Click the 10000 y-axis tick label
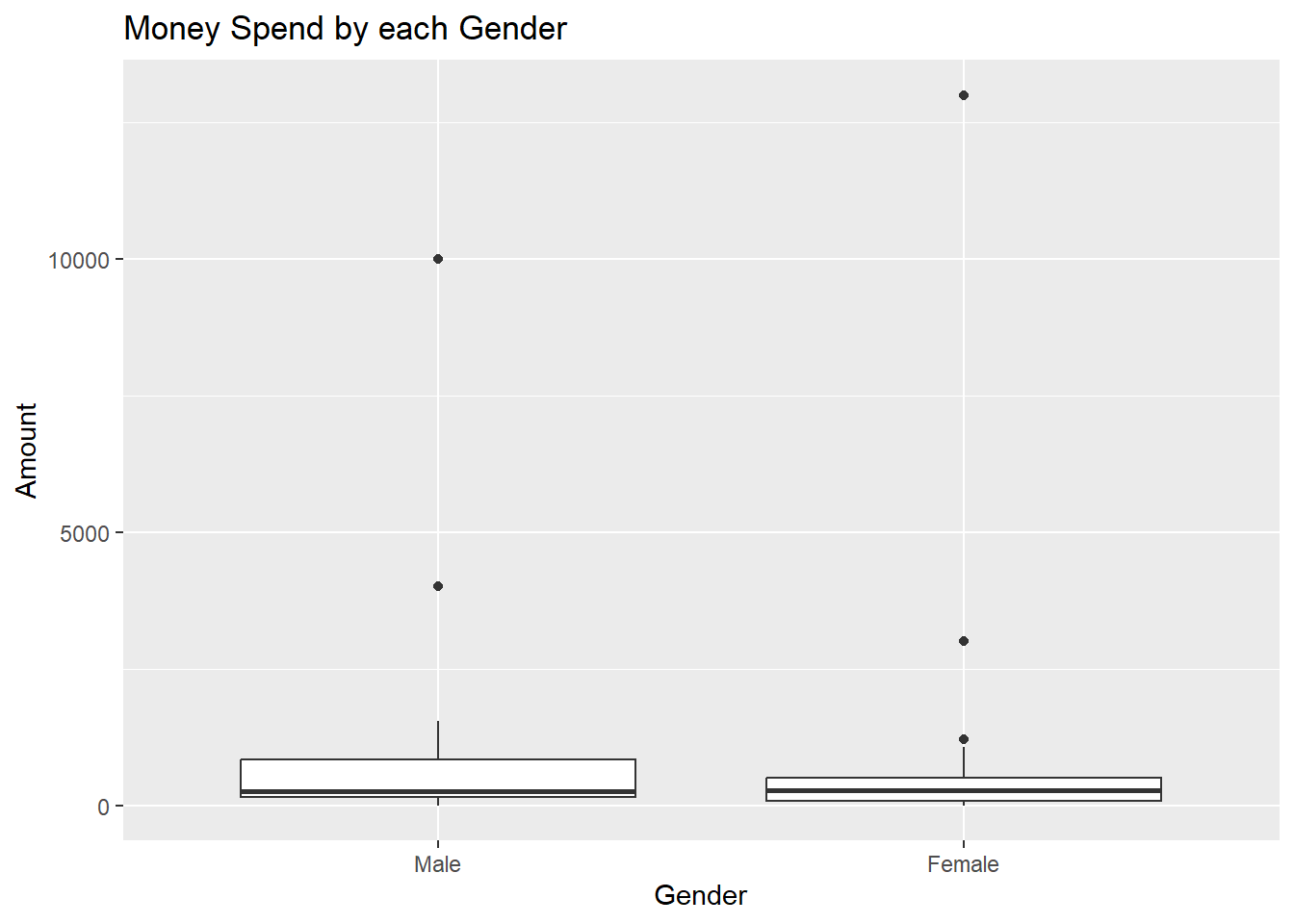 pos(78,260)
